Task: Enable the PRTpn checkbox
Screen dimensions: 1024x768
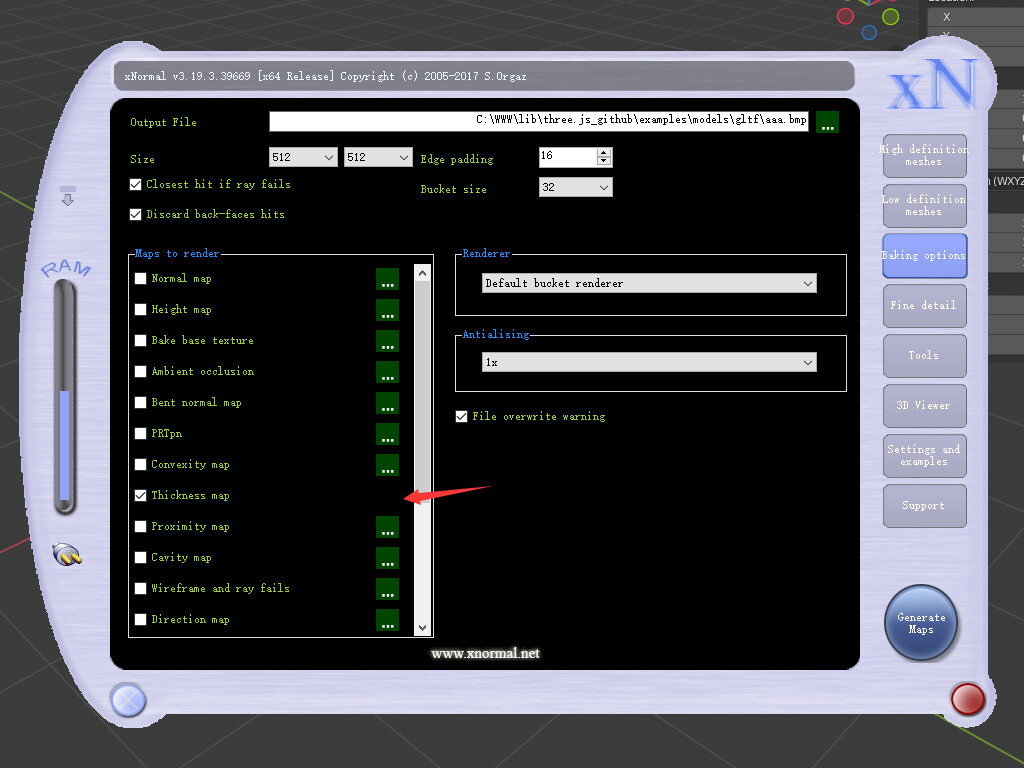Action: [x=140, y=434]
